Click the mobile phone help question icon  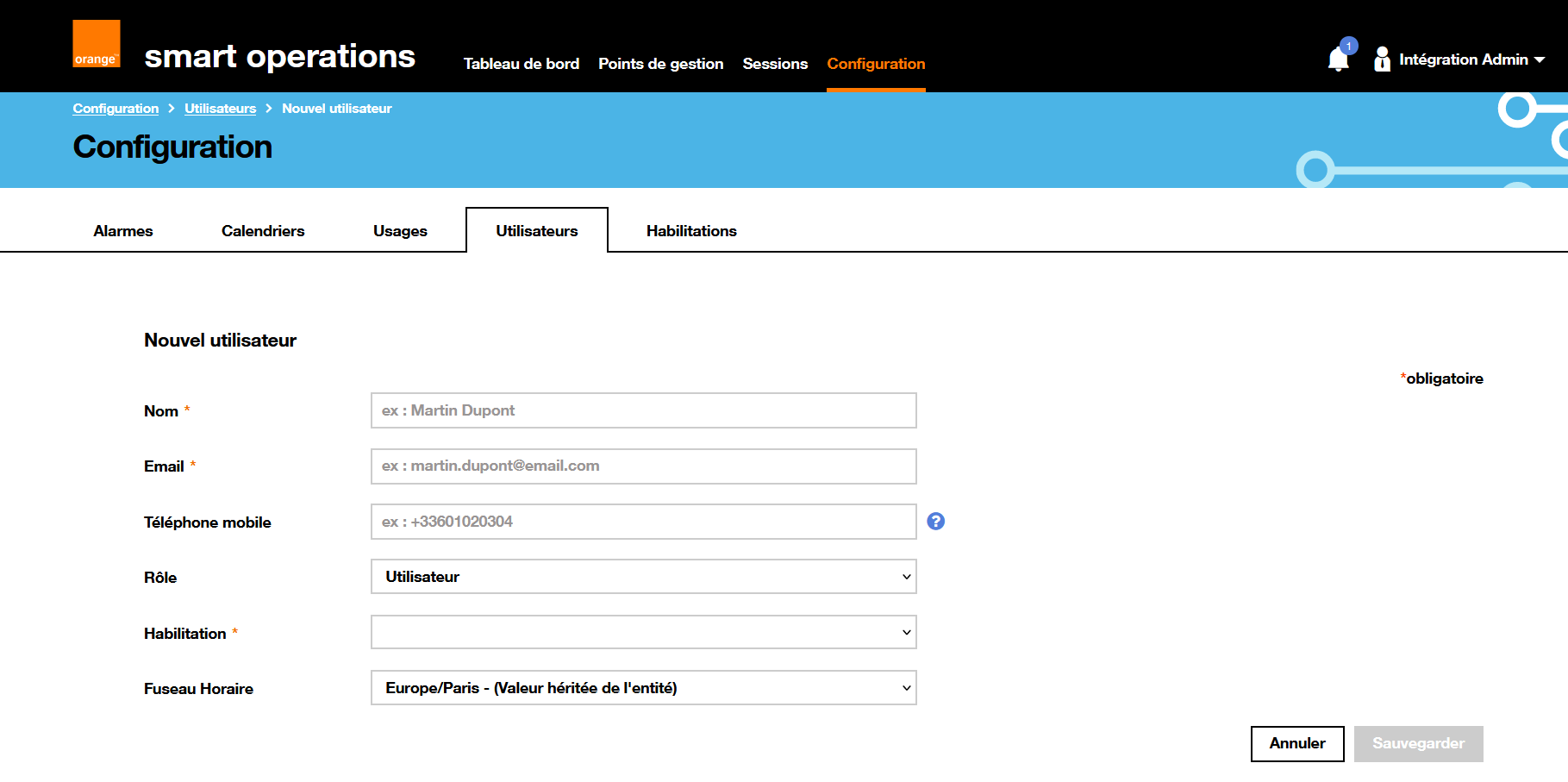click(935, 521)
